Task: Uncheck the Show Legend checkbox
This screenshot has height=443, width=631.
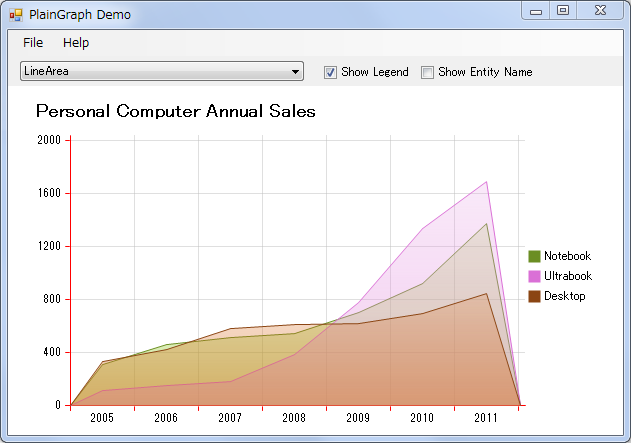Action: [330, 72]
